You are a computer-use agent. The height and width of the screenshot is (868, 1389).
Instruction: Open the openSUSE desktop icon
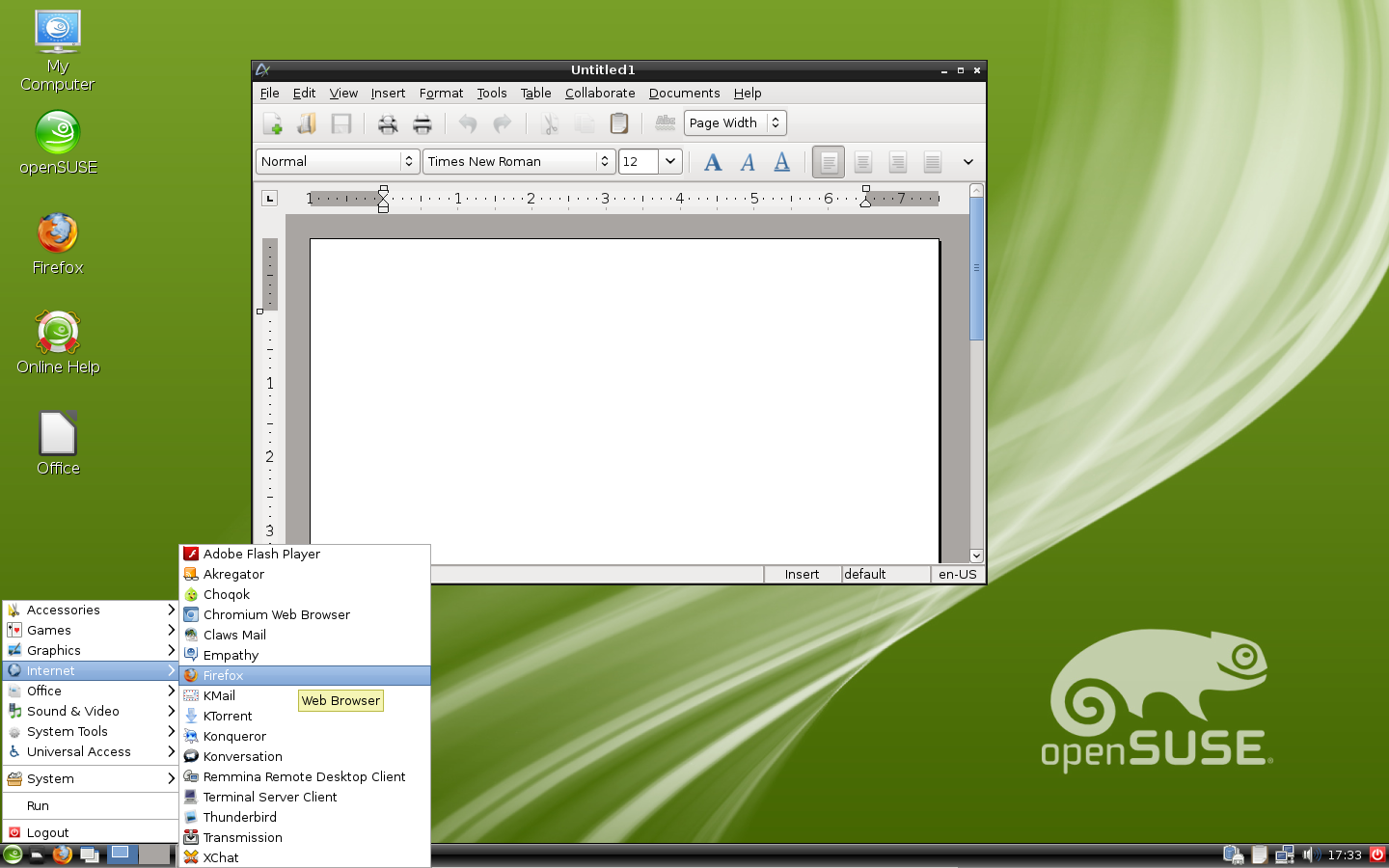tap(58, 143)
